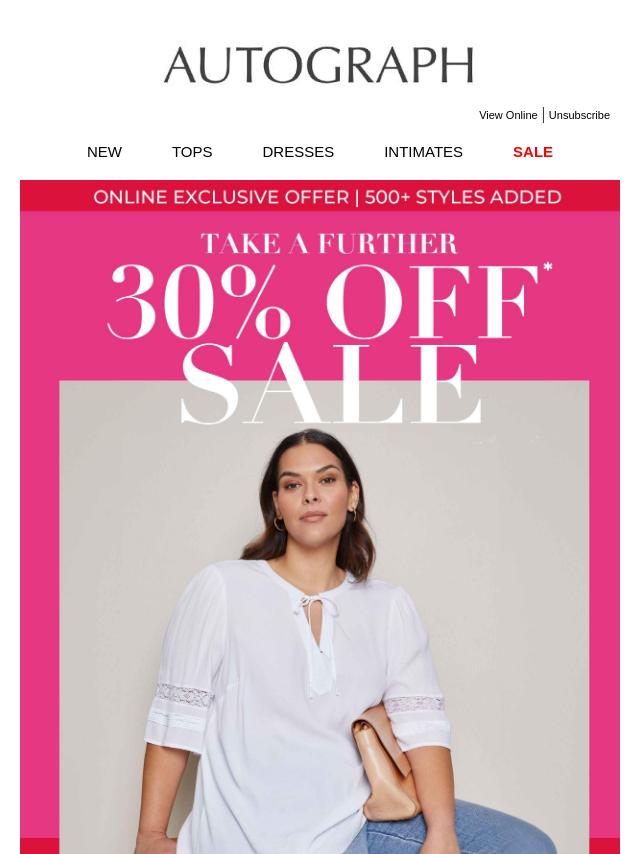
Task: Click the red SALE navigation link
Action: 533,152
